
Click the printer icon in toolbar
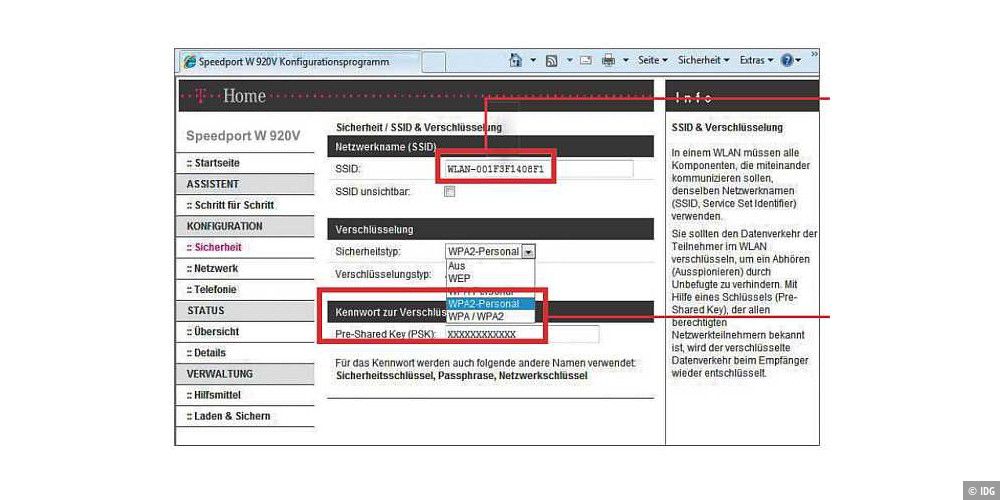point(608,61)
